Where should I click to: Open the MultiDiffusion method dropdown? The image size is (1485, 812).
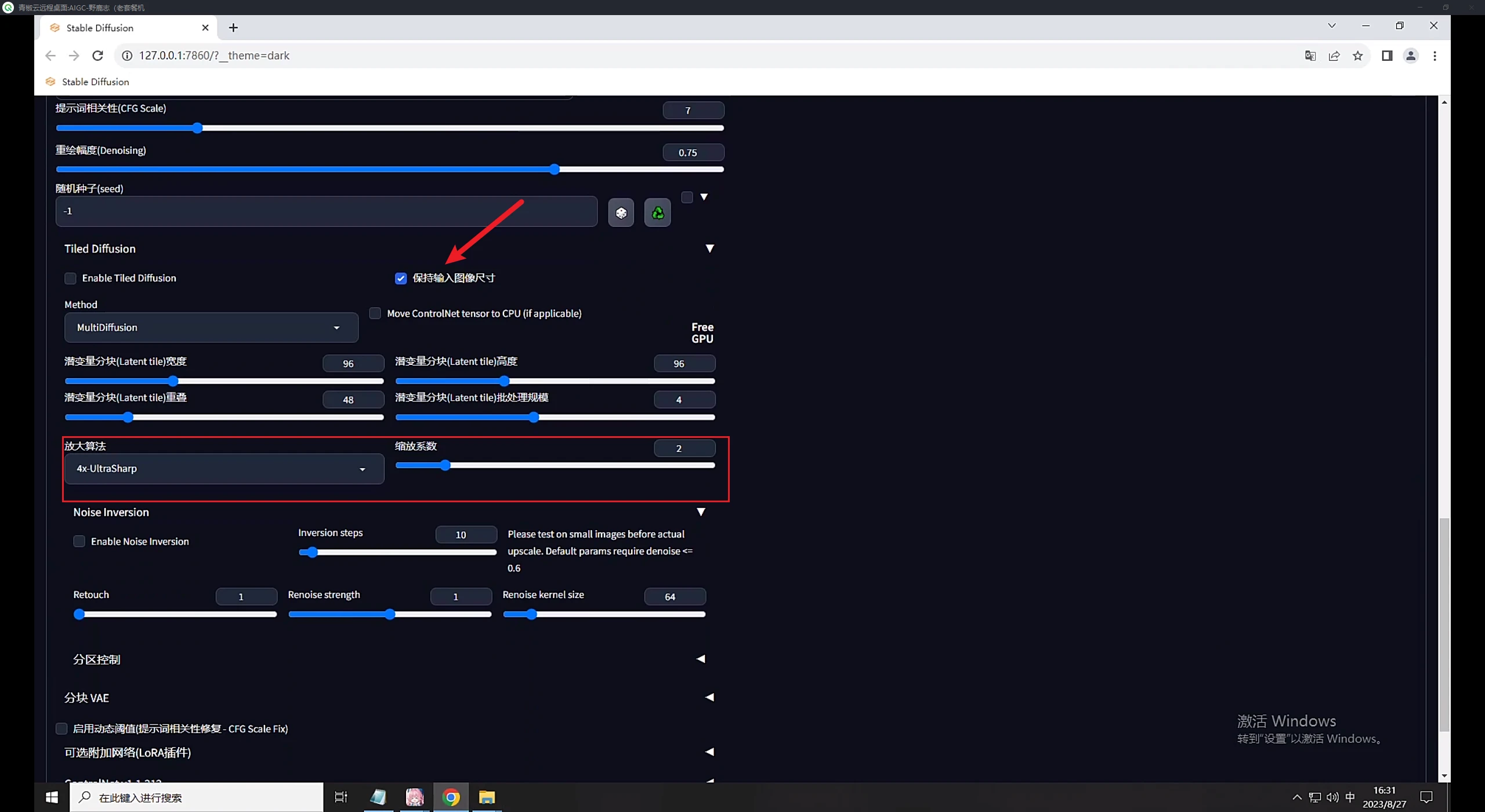tap(211, 328)
